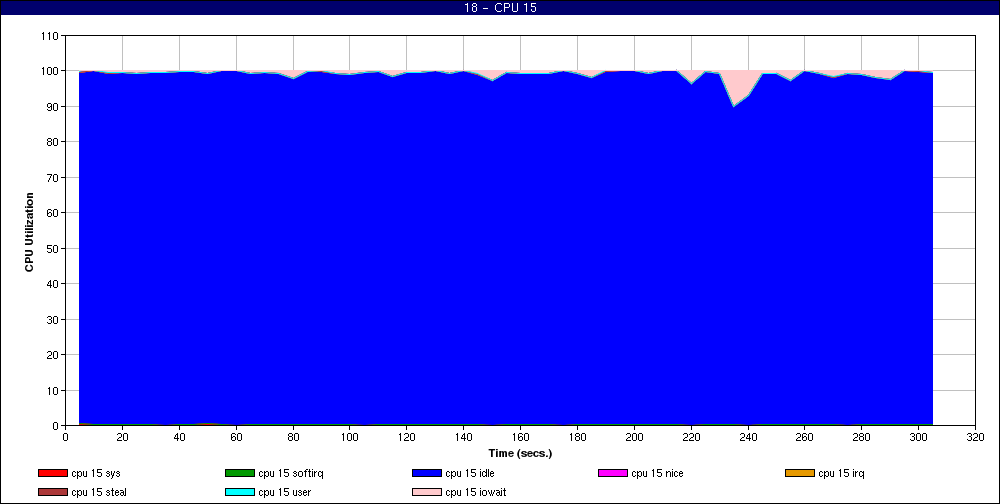This screenshot has height=504, width=1000.
Task: Click the green cpu 15 softirq swatch
Action: [240, 473]
